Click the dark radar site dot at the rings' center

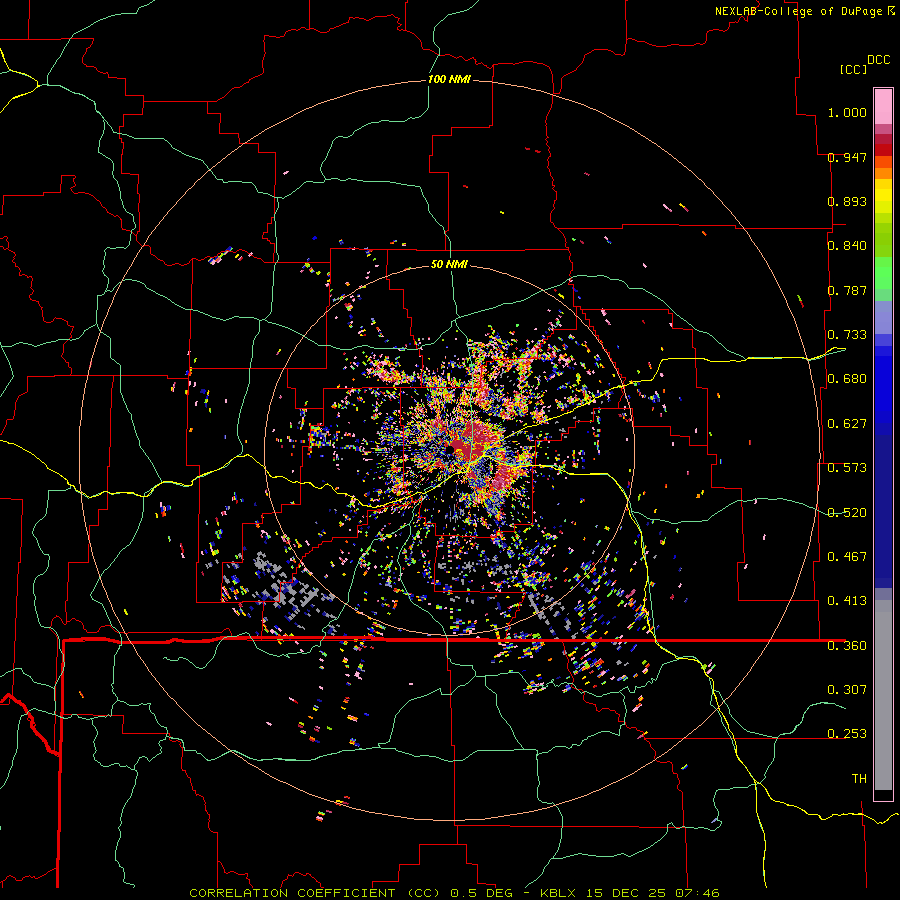pyautogui.click(x=452, y=451)
